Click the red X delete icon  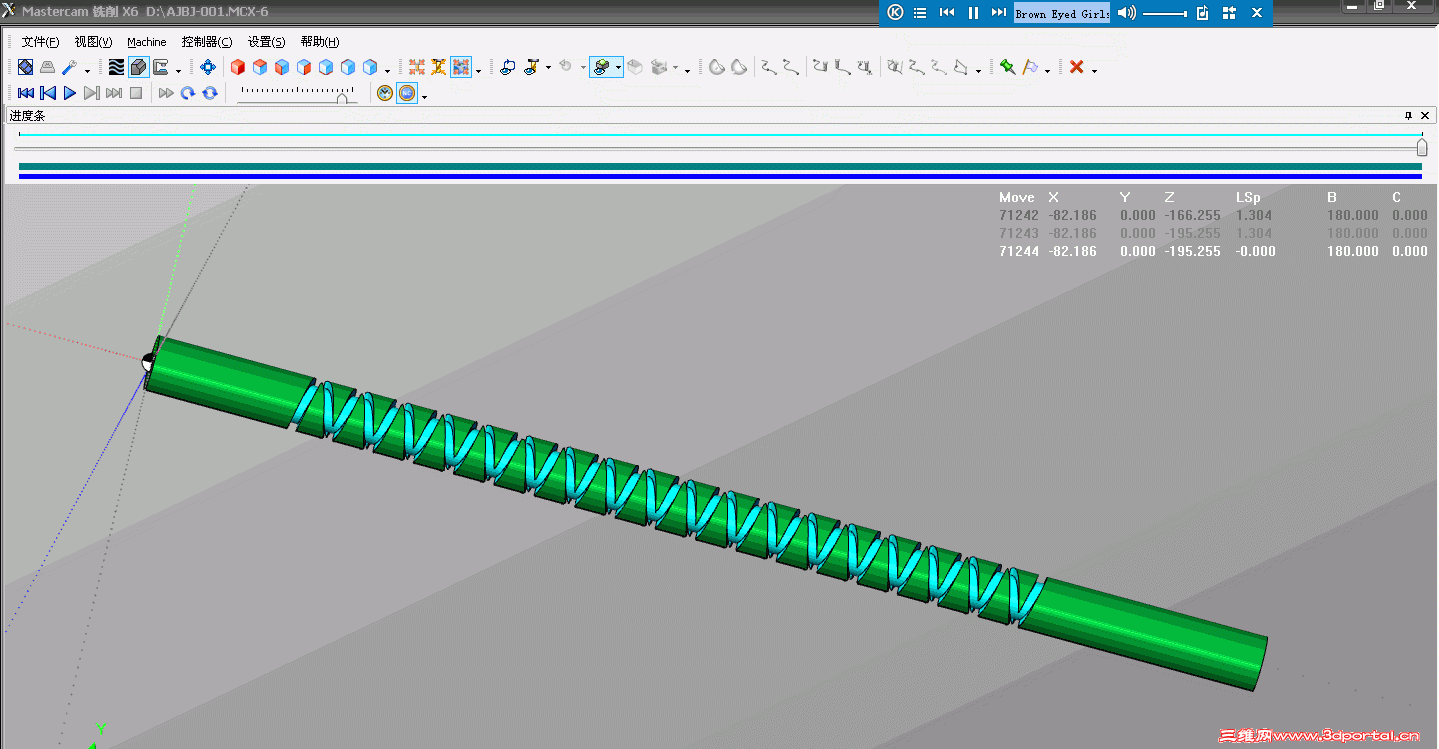point(1076,67)
